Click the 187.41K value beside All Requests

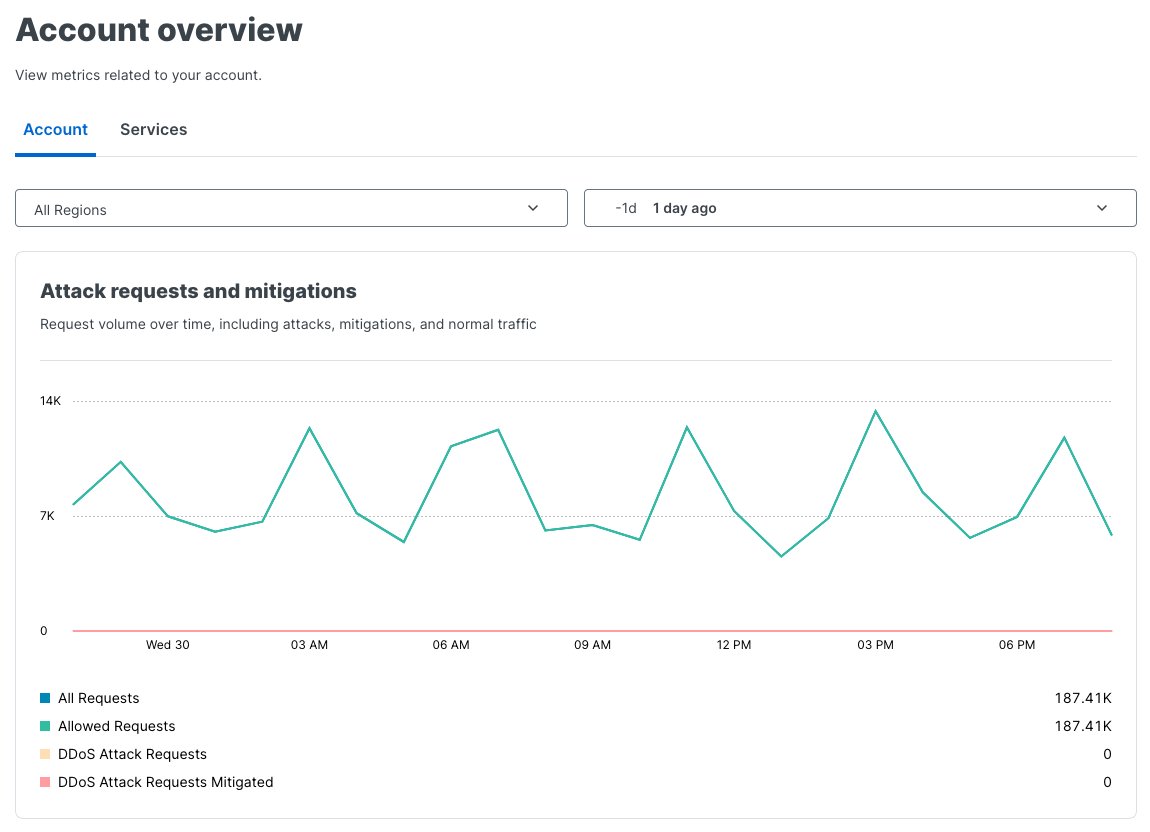click(x=1084, y=697)
